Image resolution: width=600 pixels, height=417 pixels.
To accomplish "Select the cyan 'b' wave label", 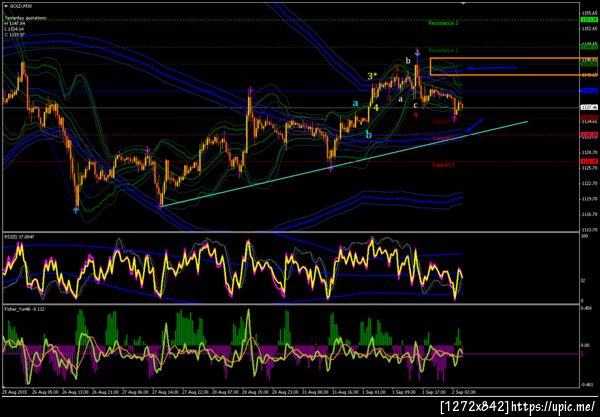I will 368,134.
